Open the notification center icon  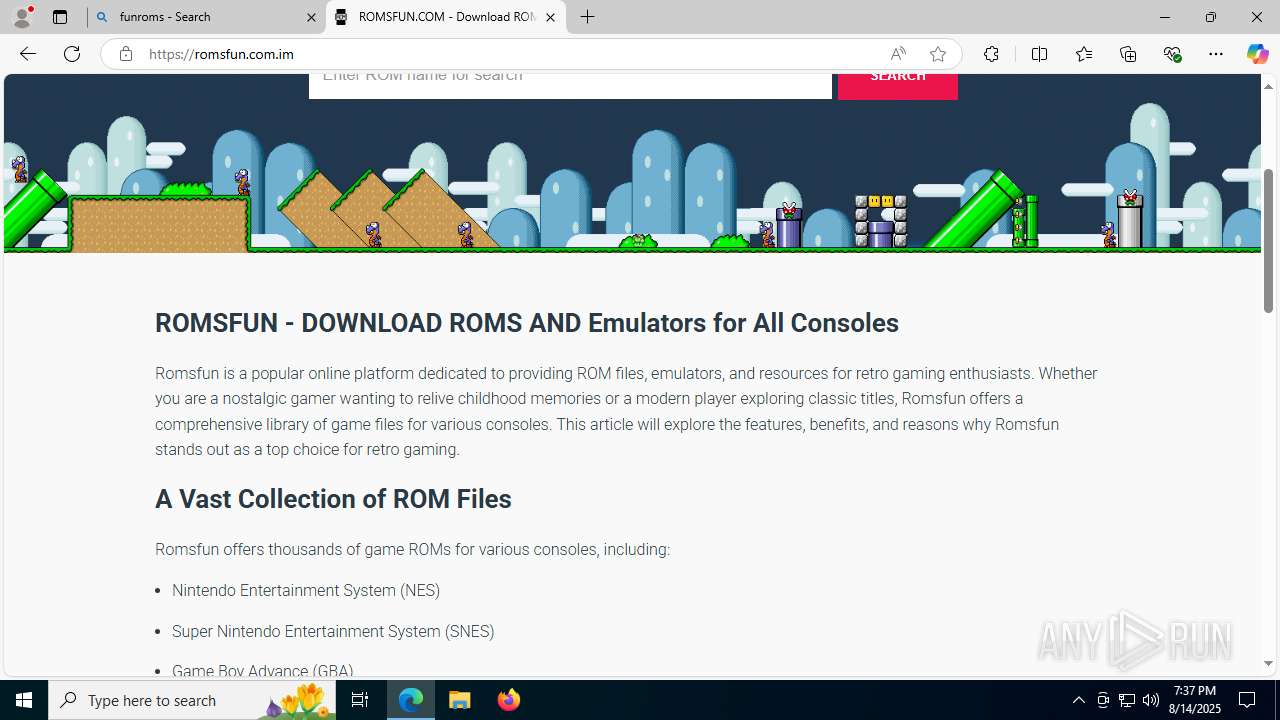[1248, 700]
